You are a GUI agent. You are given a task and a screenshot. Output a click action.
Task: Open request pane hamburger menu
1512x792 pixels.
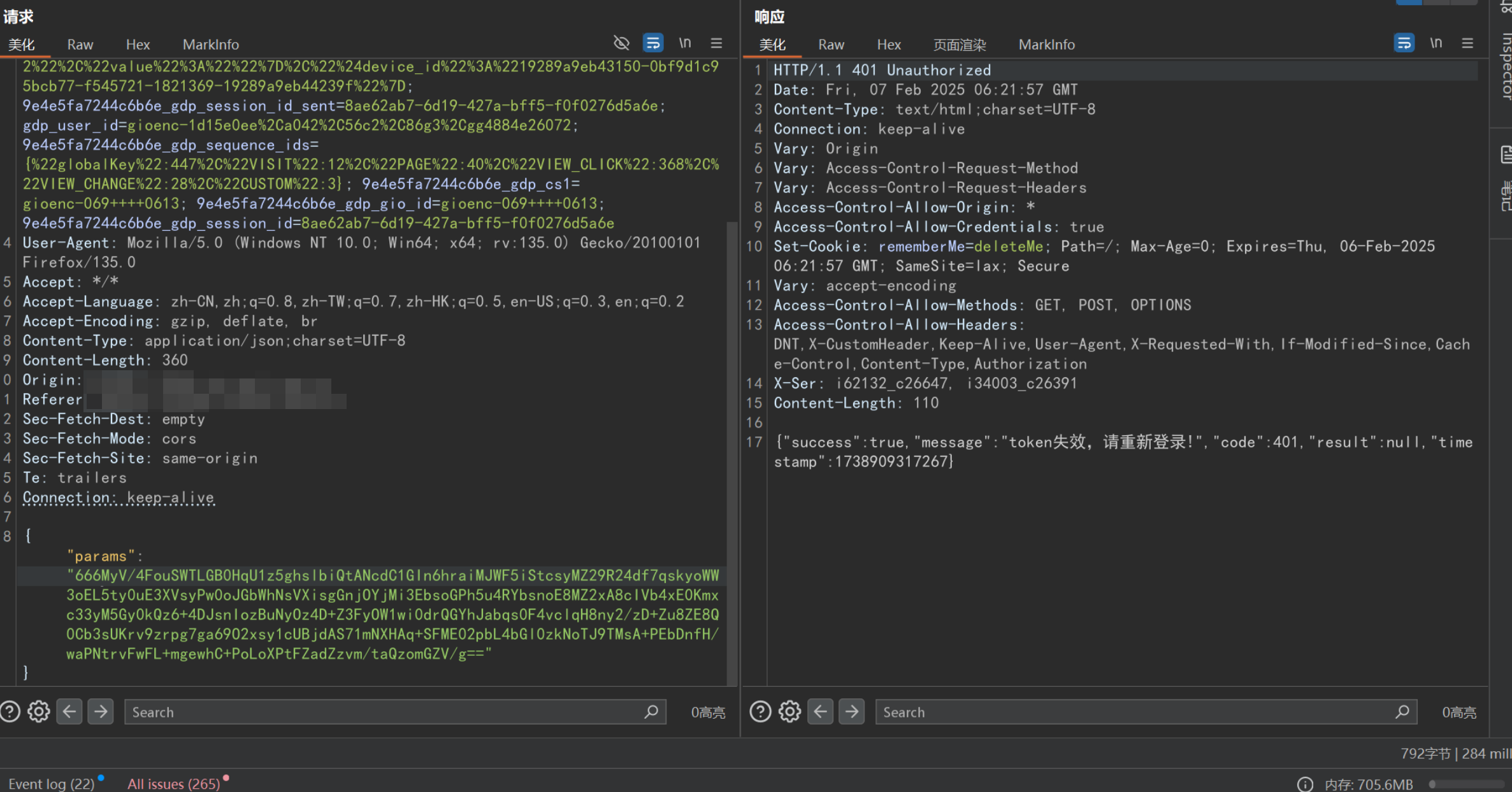point(716,43)
